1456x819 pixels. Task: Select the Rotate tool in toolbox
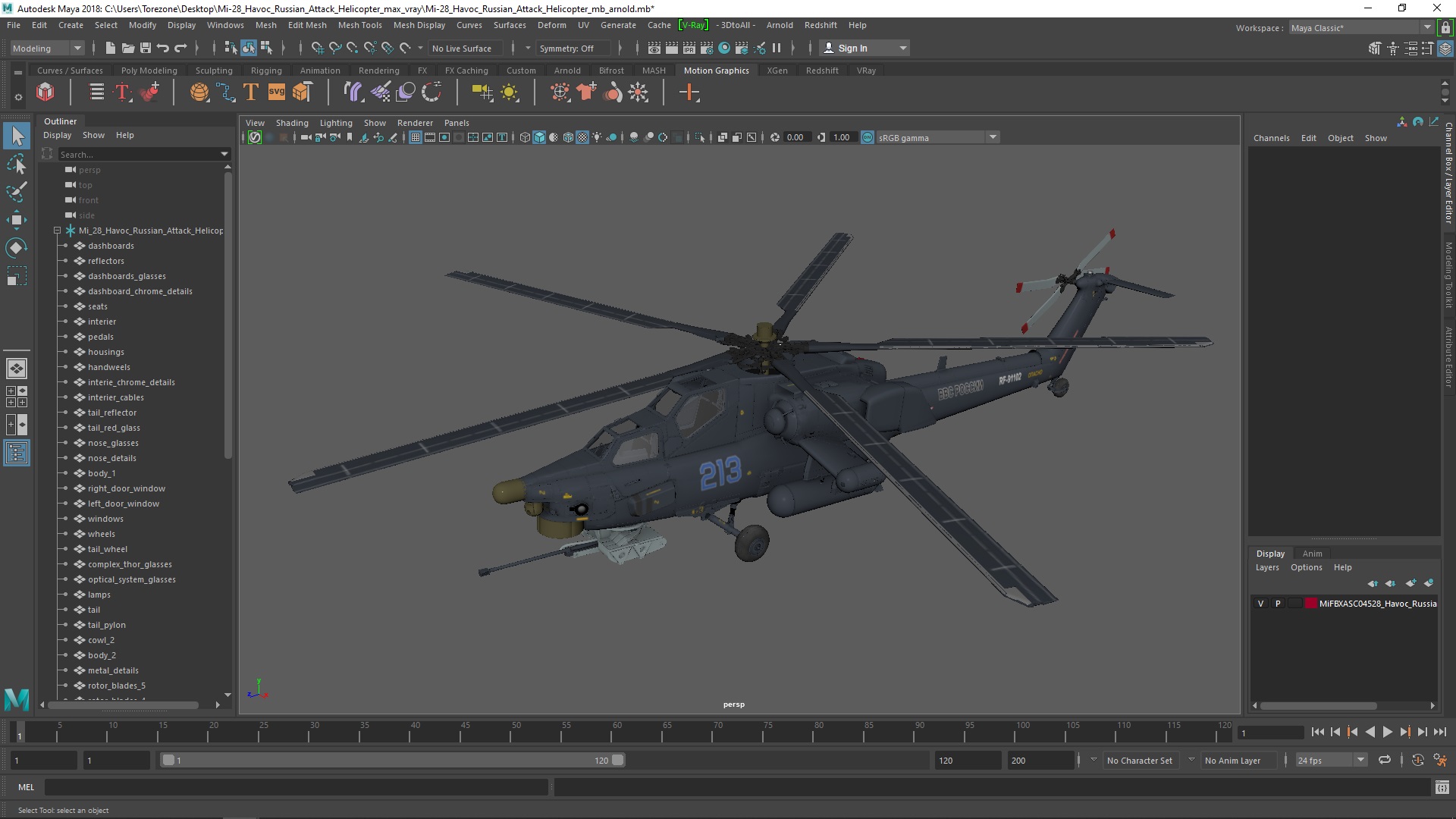click(x=16, y=248)
